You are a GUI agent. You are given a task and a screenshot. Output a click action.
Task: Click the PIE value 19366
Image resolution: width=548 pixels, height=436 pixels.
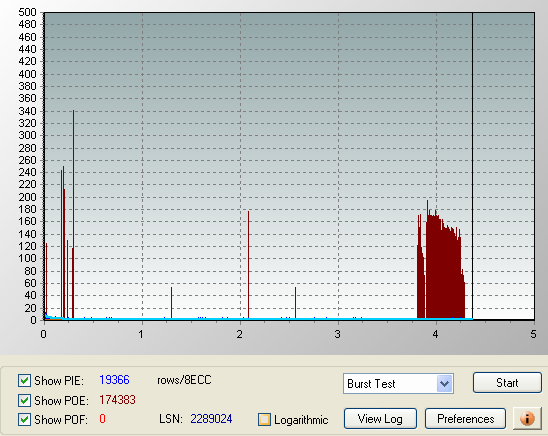tap(114, 380)
